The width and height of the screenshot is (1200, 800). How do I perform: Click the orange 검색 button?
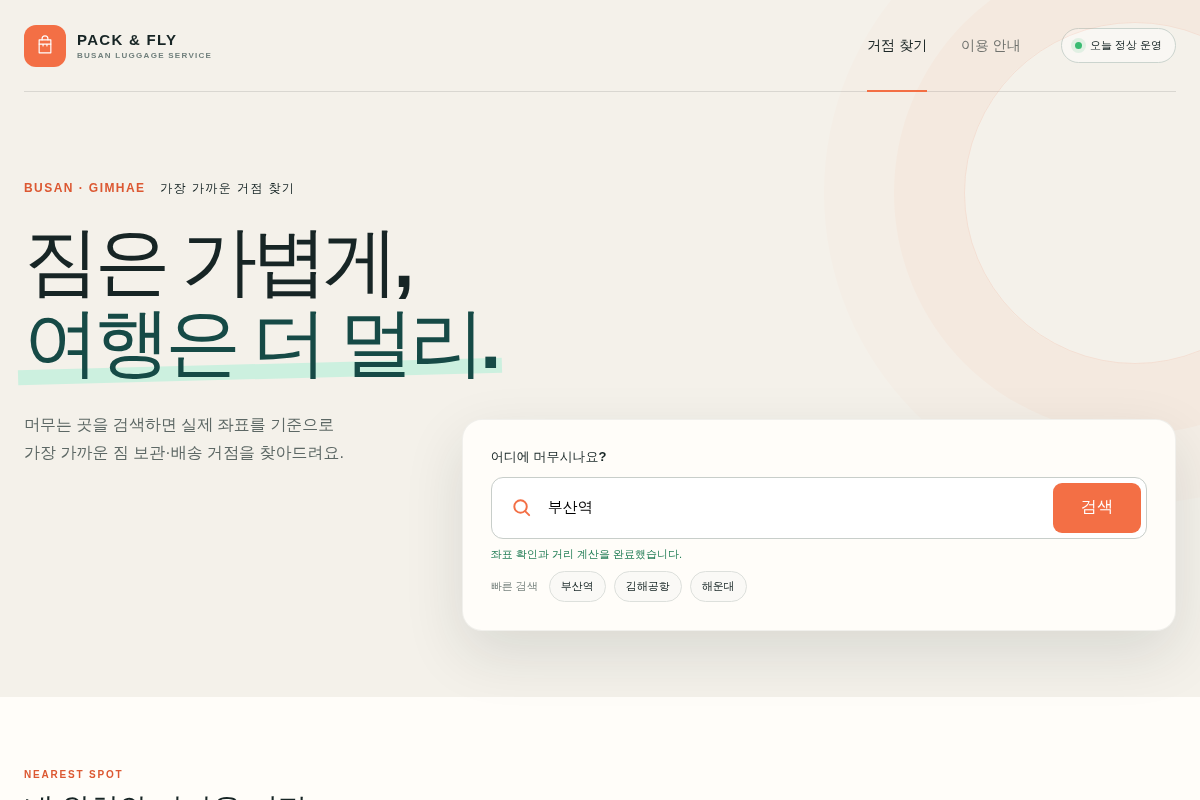(x=1096, y=508)
